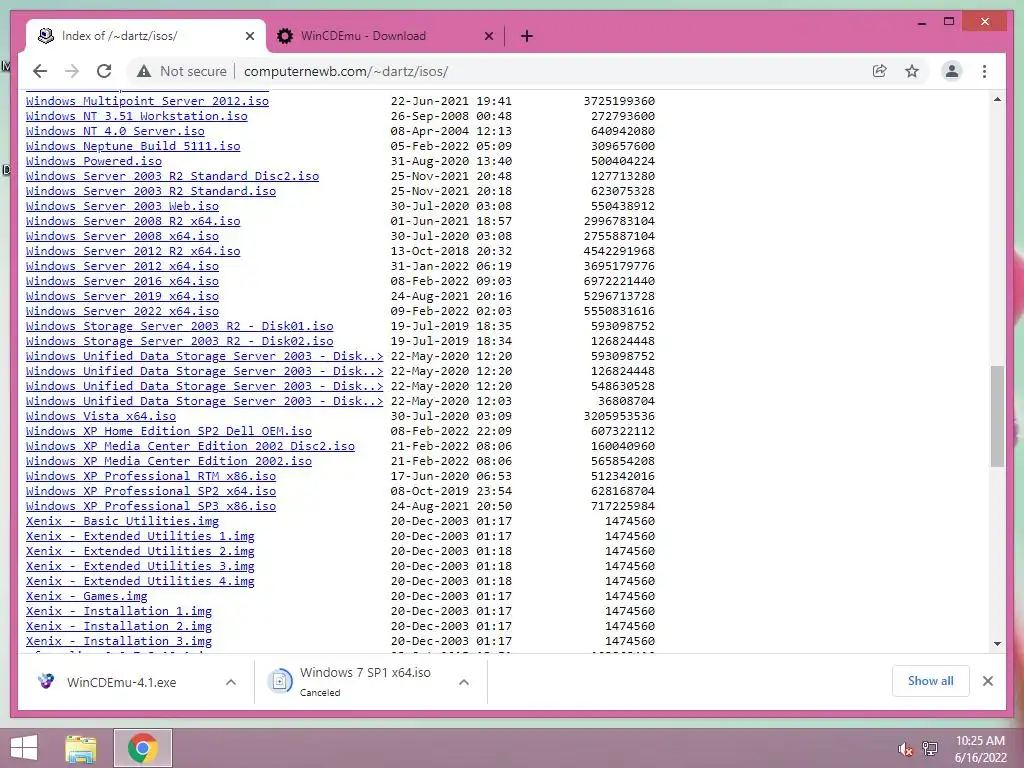This screenshot has height=768, width=1024.
Task: Download Windows Server 2019 x64.iso
Action: (122, 296)
